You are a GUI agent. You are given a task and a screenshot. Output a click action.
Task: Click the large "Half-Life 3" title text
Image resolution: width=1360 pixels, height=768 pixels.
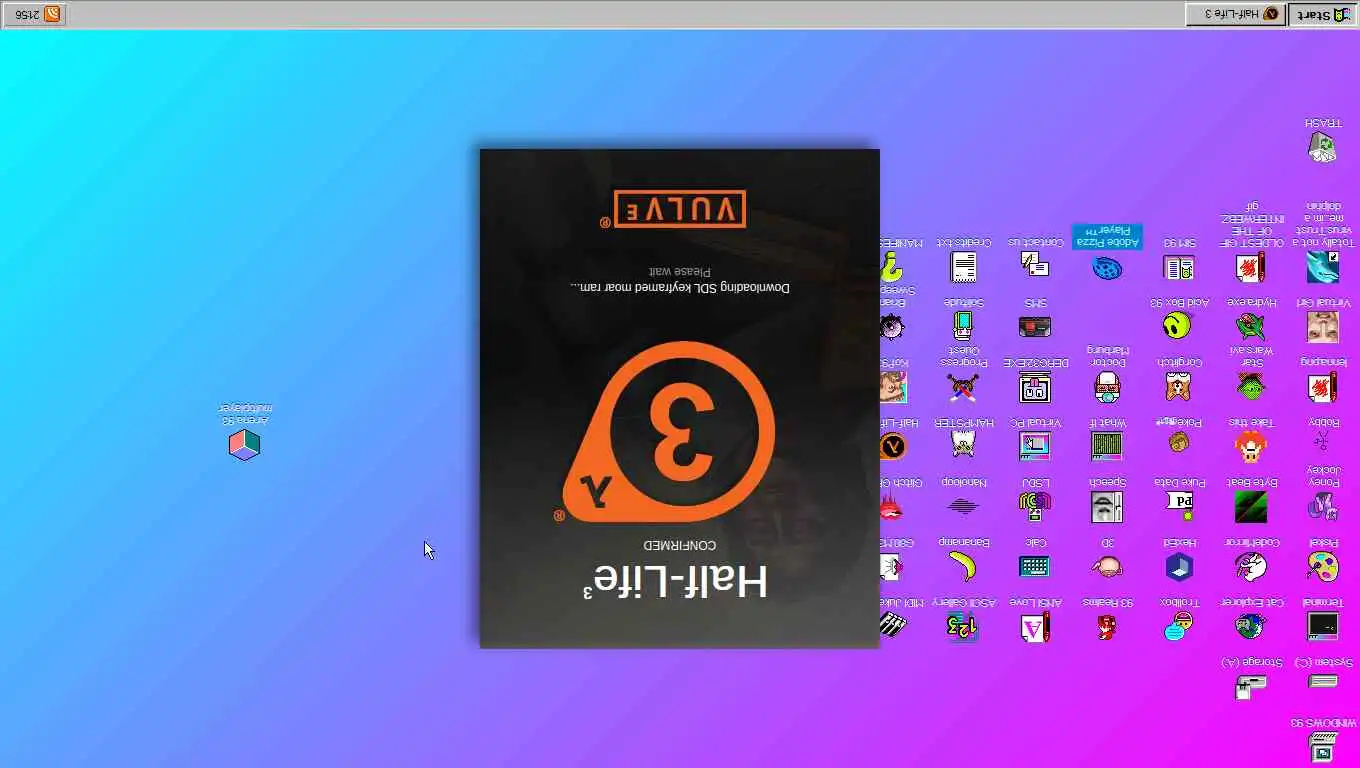[675, 581]
